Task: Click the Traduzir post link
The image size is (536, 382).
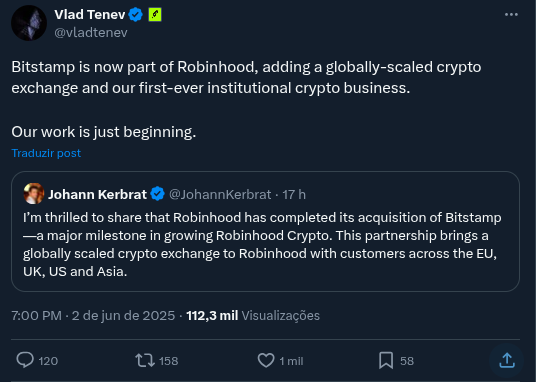Action: (x=46, y=153)
